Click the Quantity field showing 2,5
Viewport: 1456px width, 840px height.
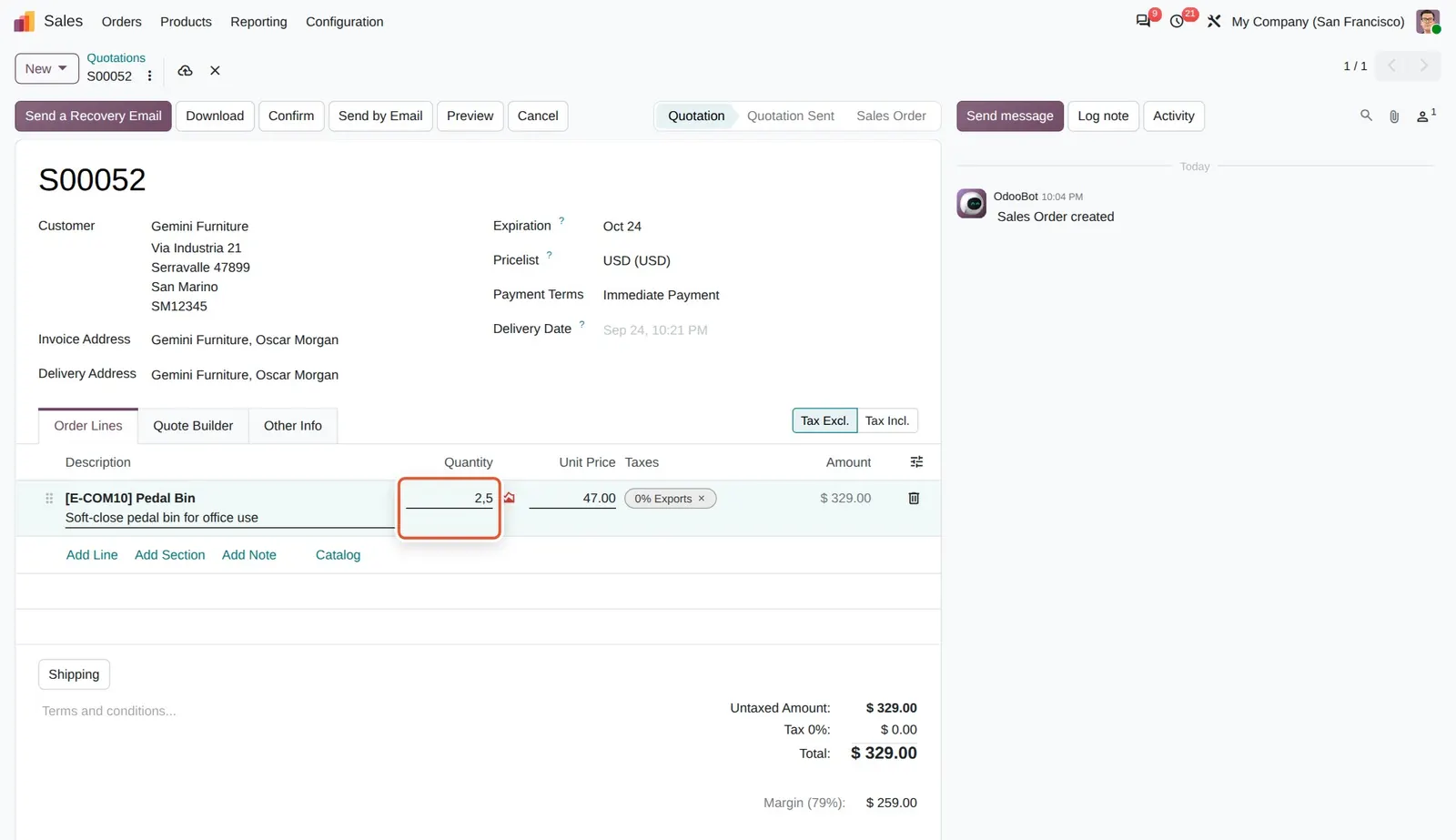tap(450, 498)
